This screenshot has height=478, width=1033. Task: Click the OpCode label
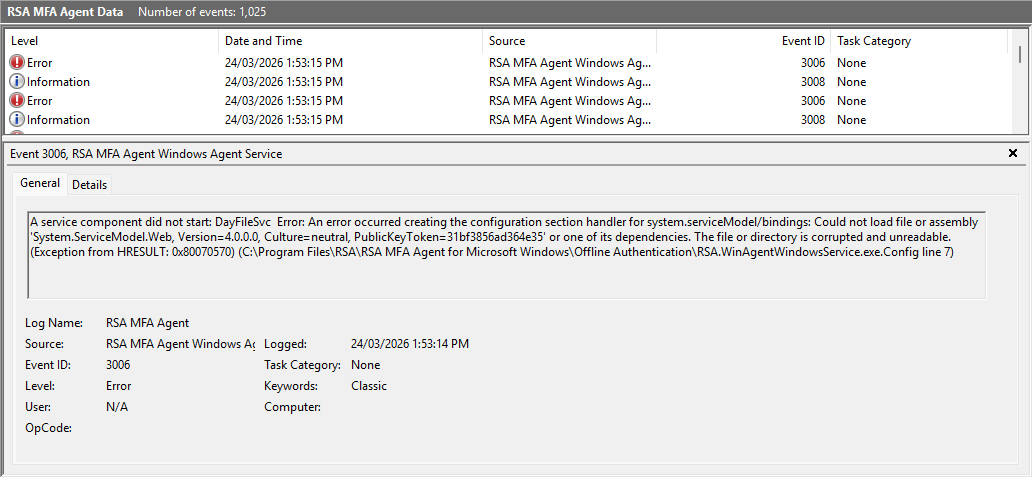[x=49, y=429]
